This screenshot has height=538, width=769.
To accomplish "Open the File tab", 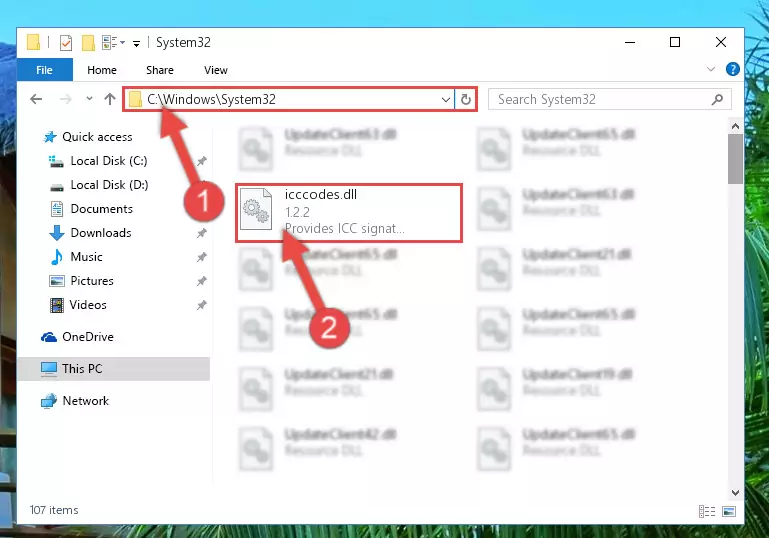I will click(x=45, y=70).
